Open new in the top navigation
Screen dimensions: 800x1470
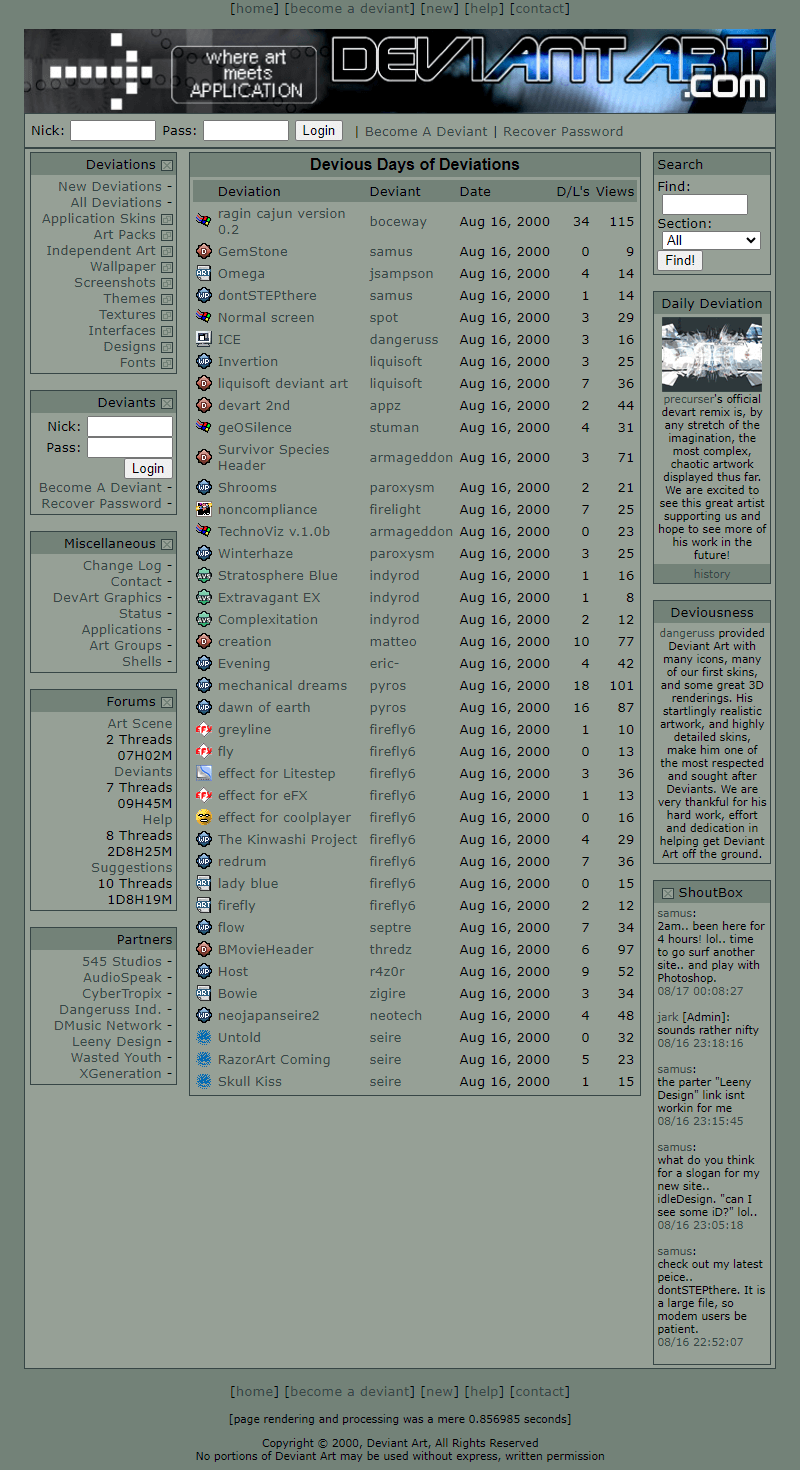[x=440, y=8]
